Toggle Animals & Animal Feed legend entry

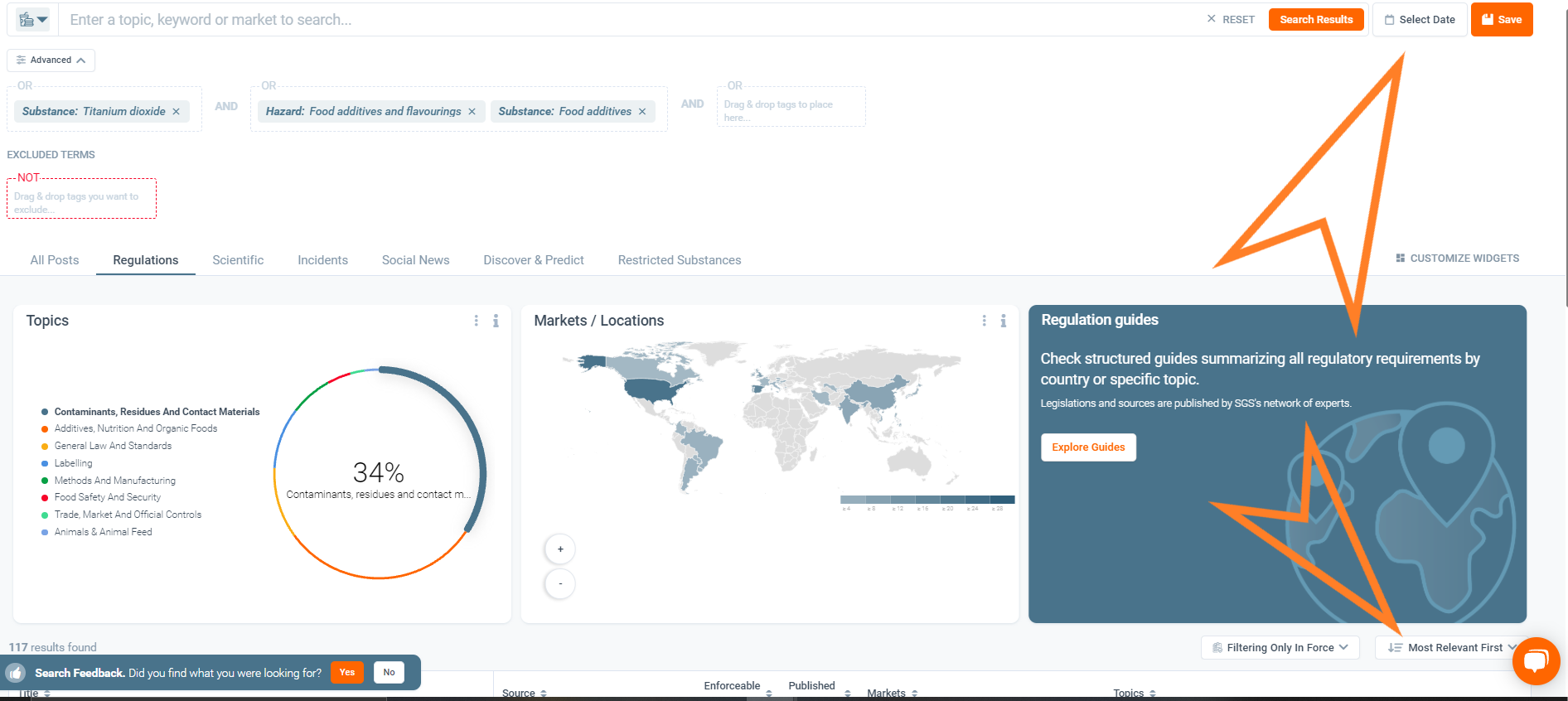point(103,532)
